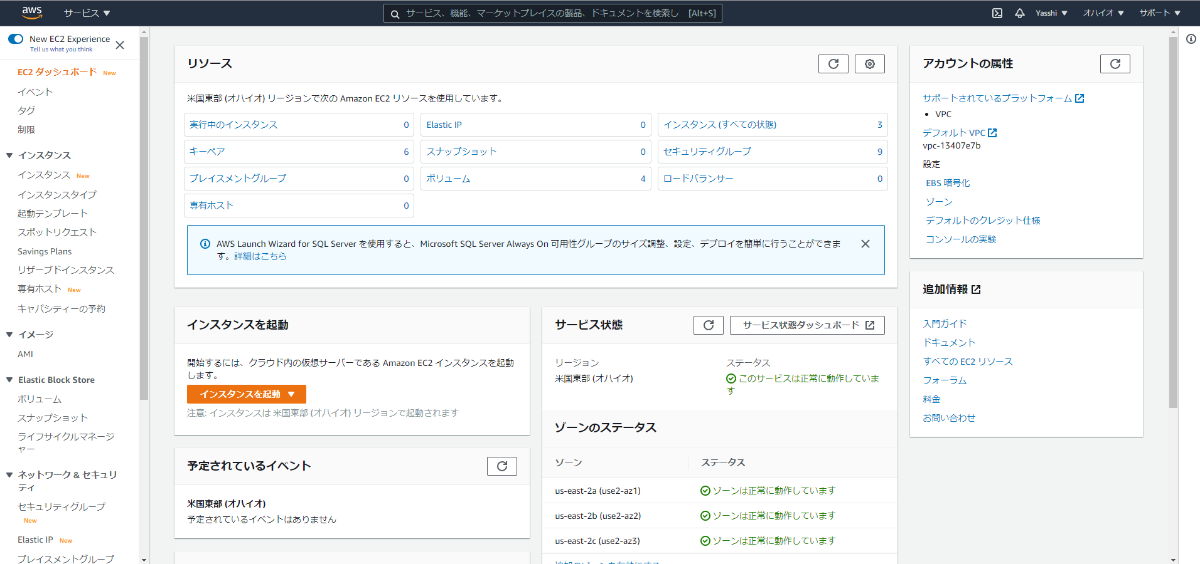Viewport: 1200px width, 564px height.
Task: Open the notifications bell icon
Action: coord(1020,13)
